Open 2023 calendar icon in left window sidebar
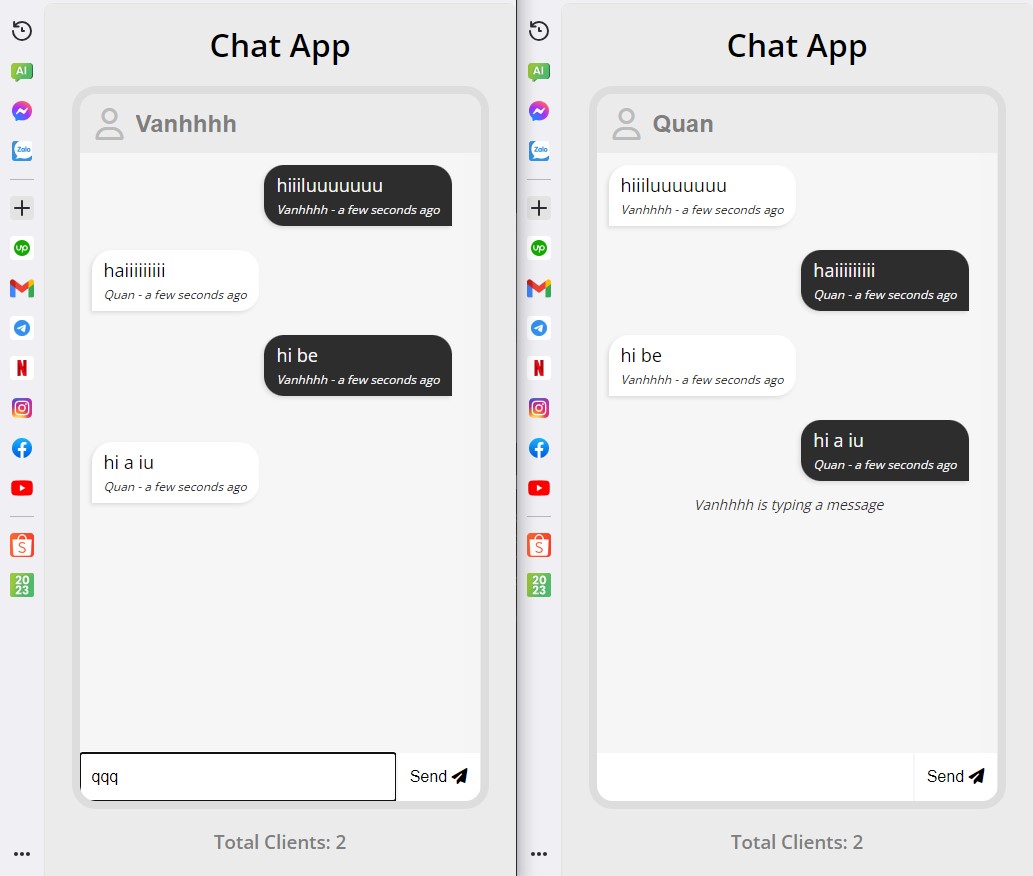This screenshot has height=876, width=1033. coord(22,585)
